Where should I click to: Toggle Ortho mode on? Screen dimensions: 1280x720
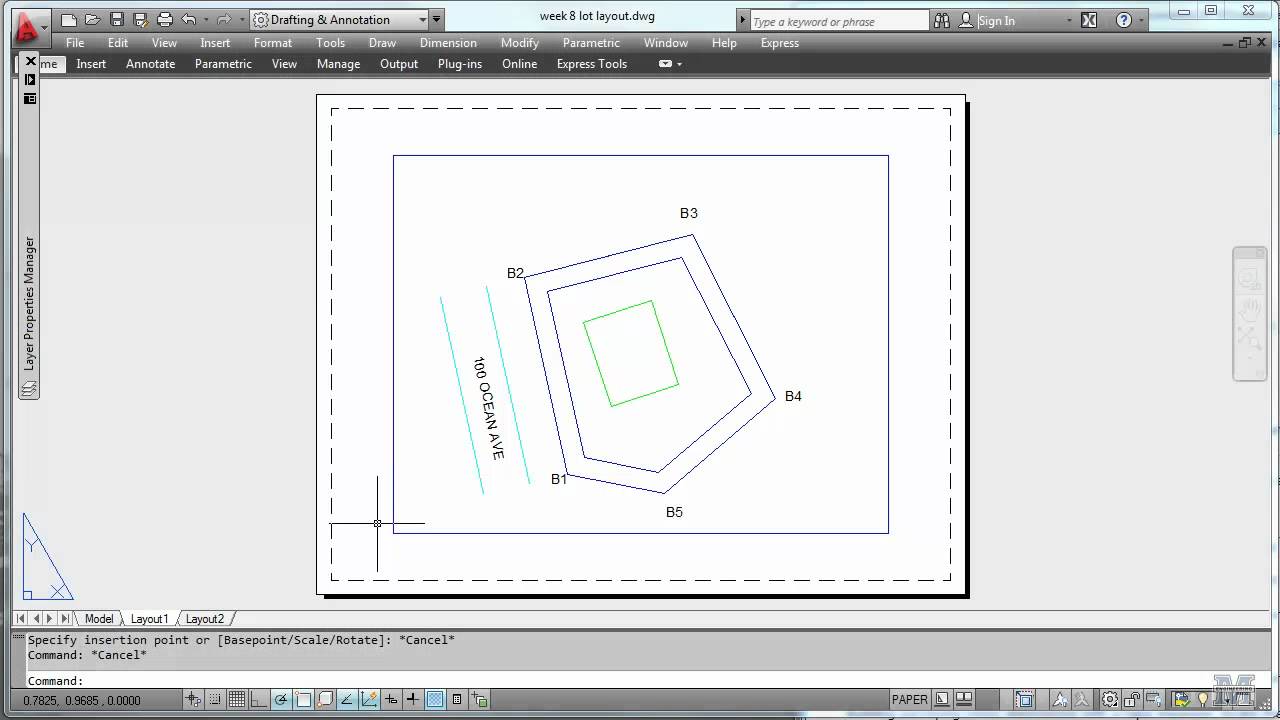point(259,699)
